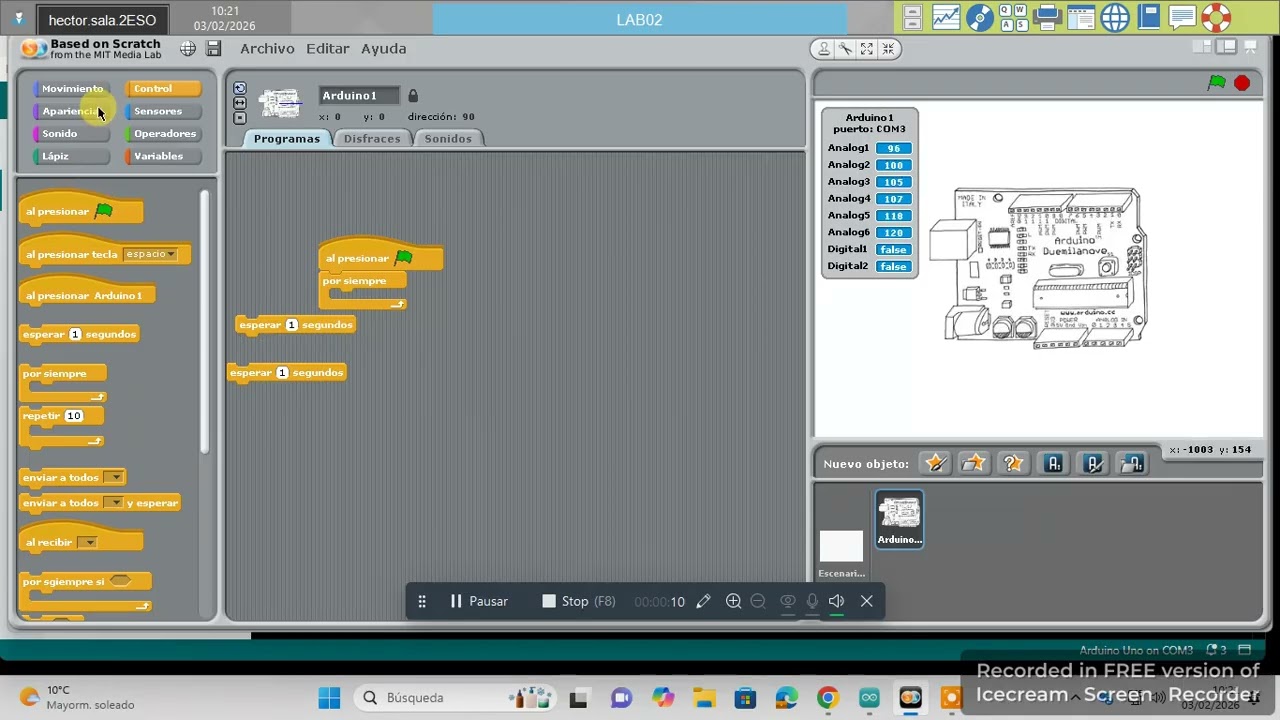Select the grow sprite tool
The width and height of the screenshot is (1280, 720).
(867, 48)
